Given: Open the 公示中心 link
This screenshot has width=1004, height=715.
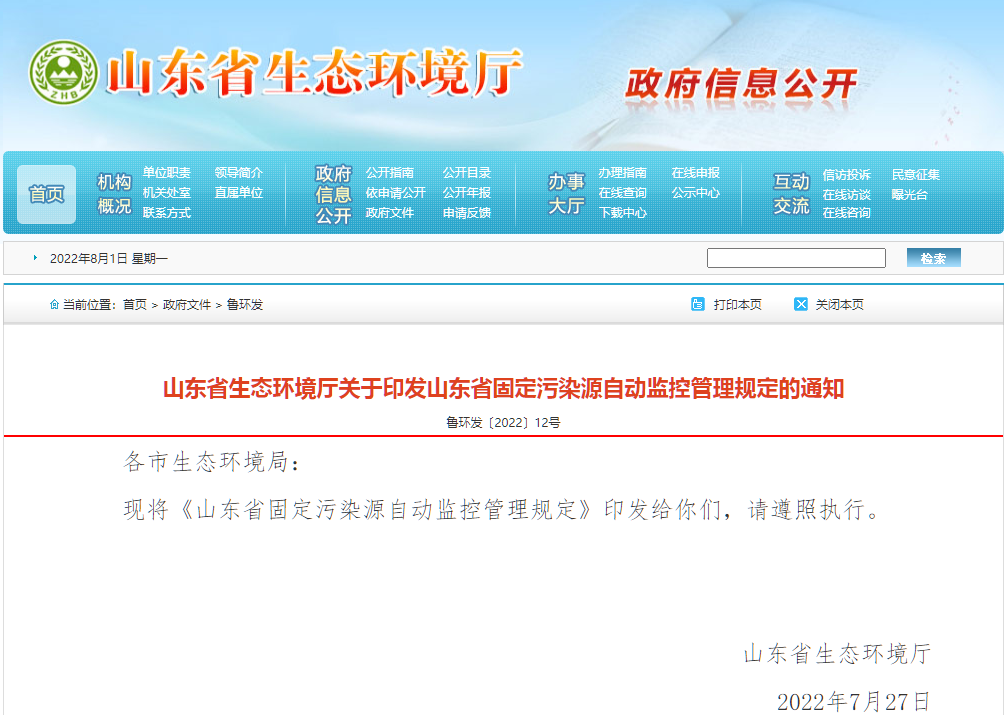Looking at the screenshot, I should tap(697, 193).
